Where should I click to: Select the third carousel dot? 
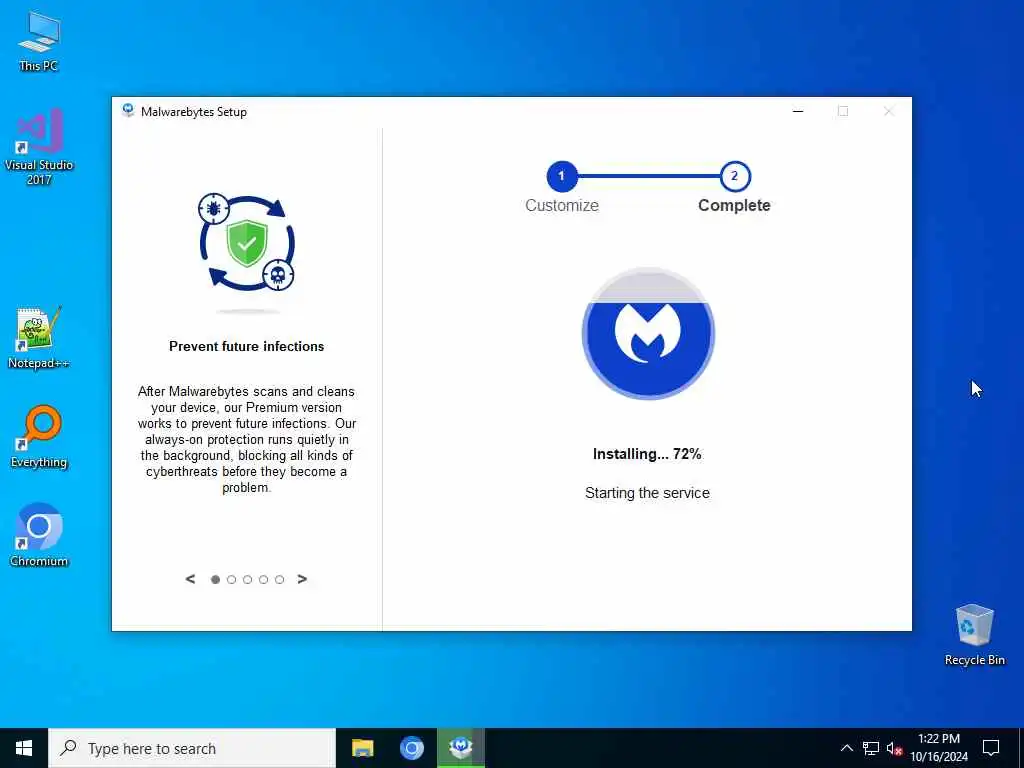(x=248, y=579)
